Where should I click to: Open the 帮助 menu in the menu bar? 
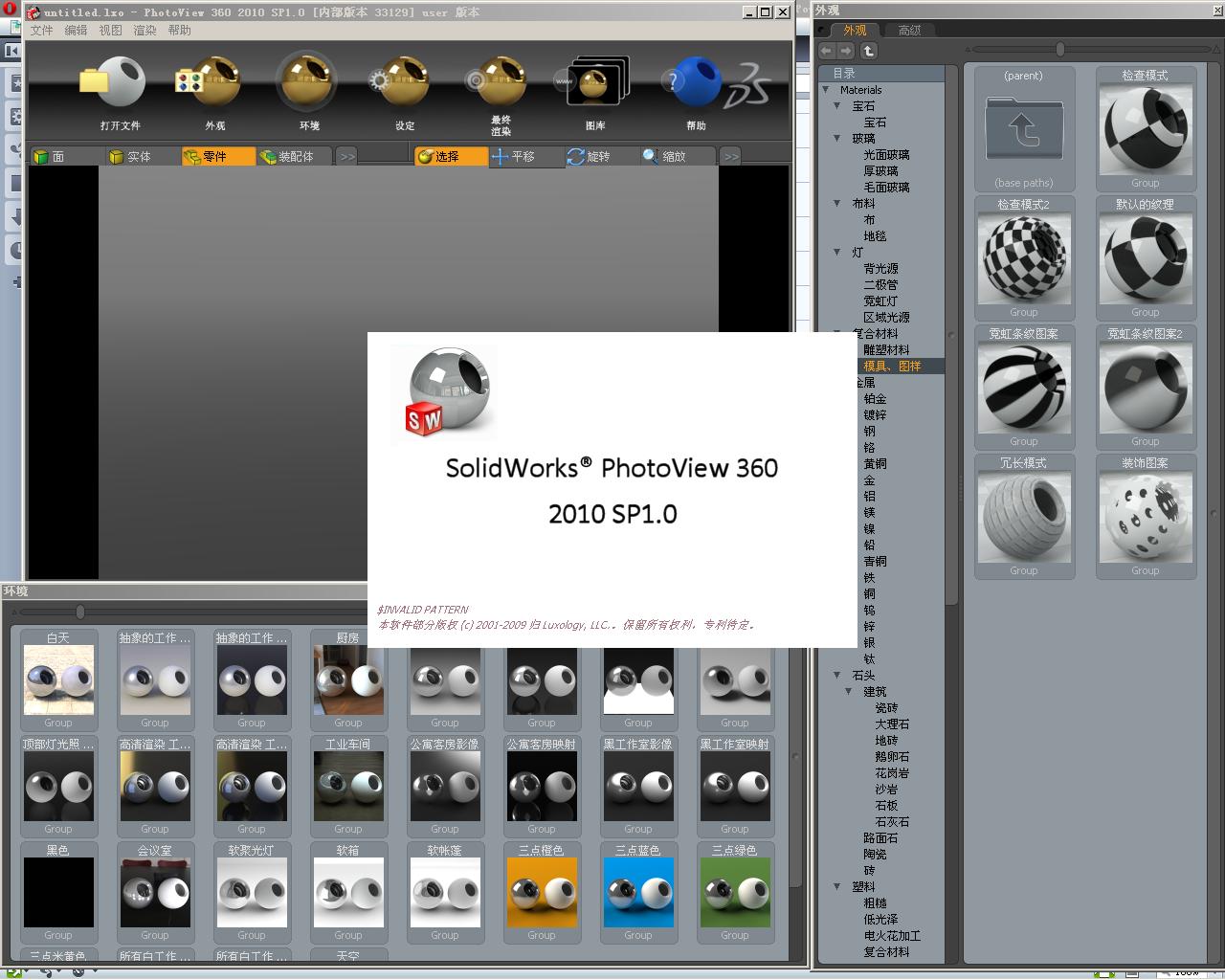pyautogui.click(x=180, y=30)
